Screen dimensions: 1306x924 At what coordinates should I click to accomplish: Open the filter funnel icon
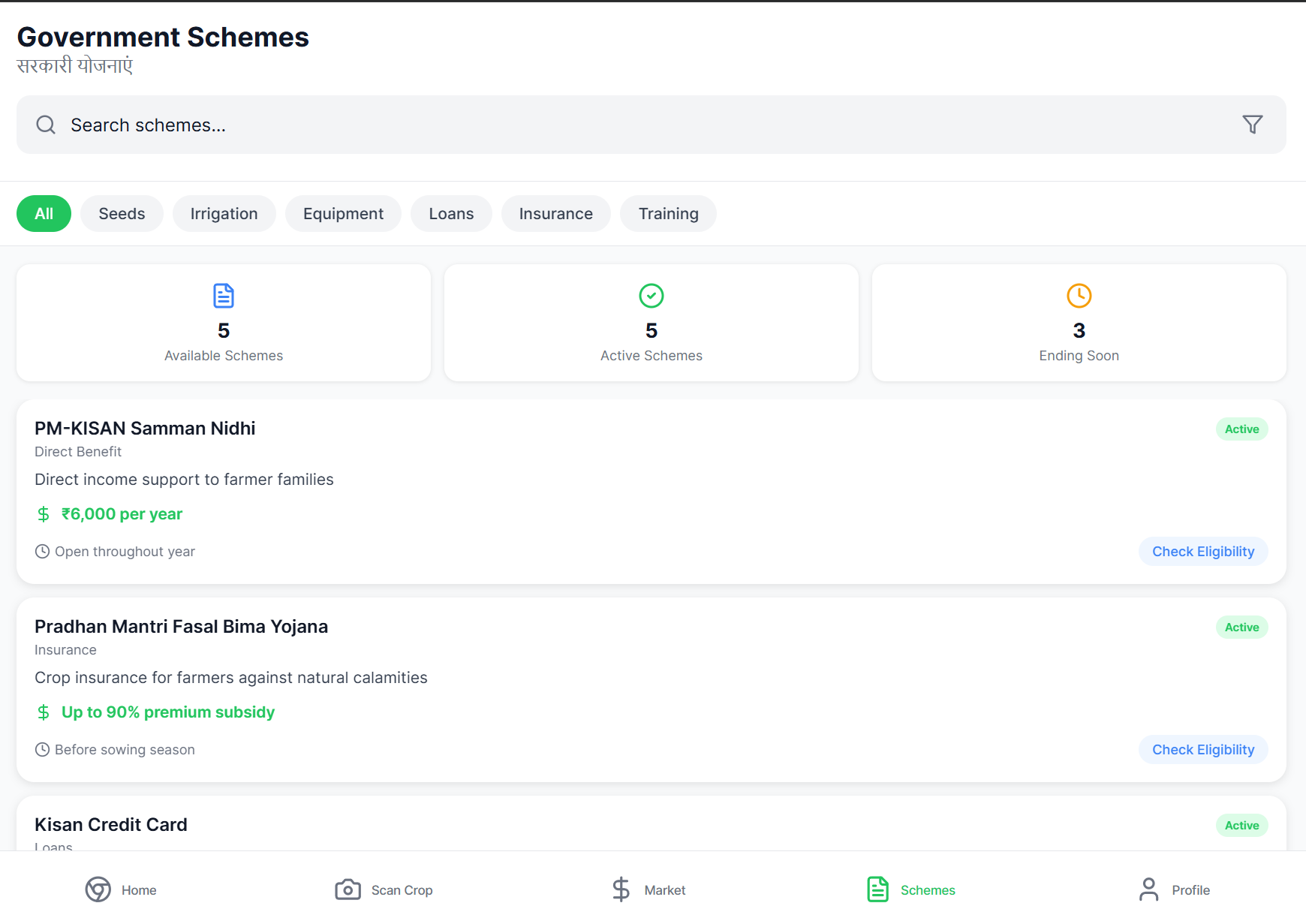[x=1253, y=125]
